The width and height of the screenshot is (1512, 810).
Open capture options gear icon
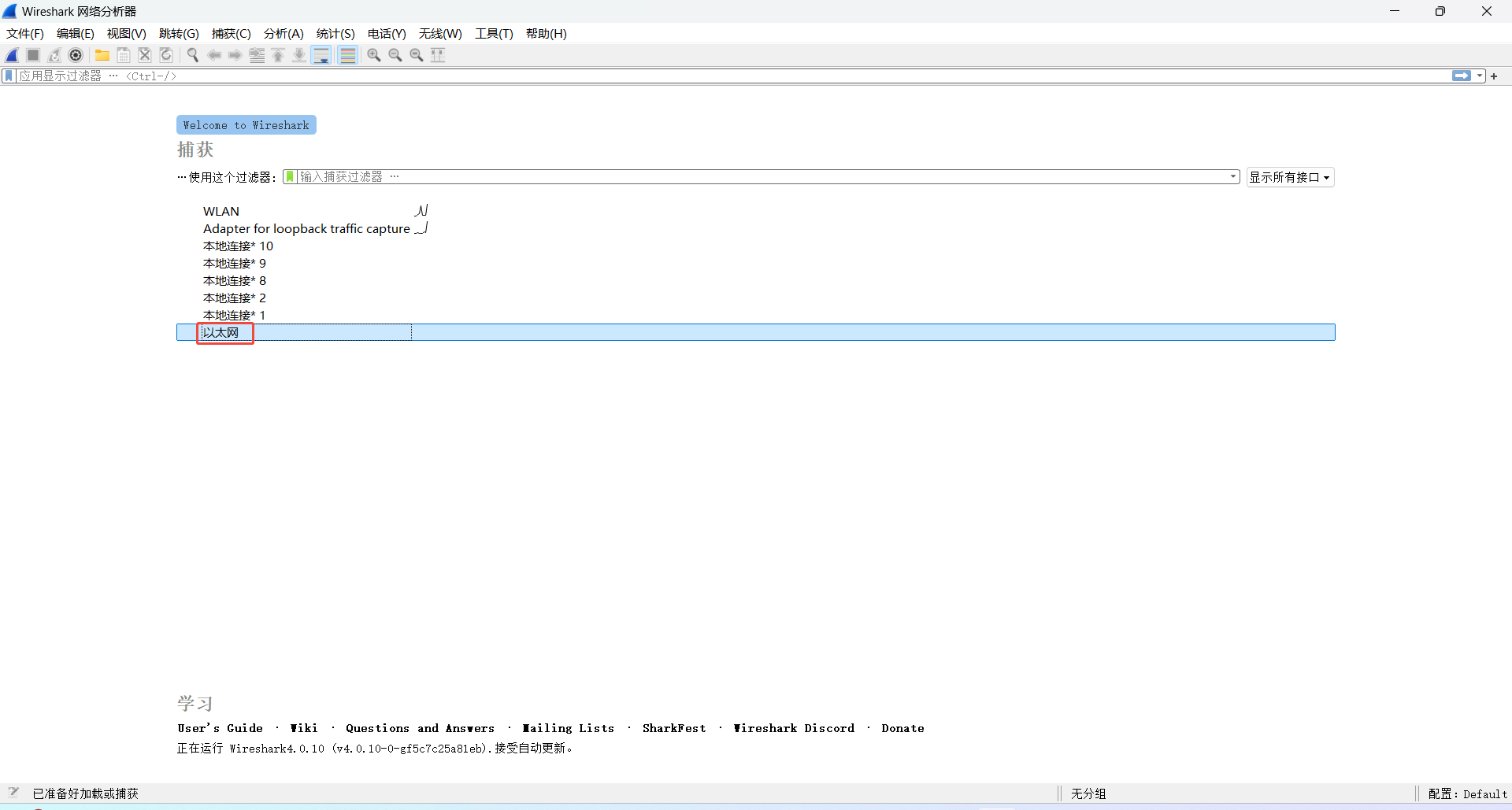(x=76, y=55)
